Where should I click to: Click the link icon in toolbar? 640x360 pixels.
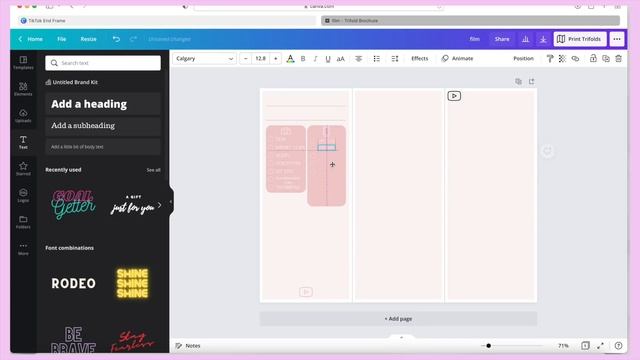575,59
